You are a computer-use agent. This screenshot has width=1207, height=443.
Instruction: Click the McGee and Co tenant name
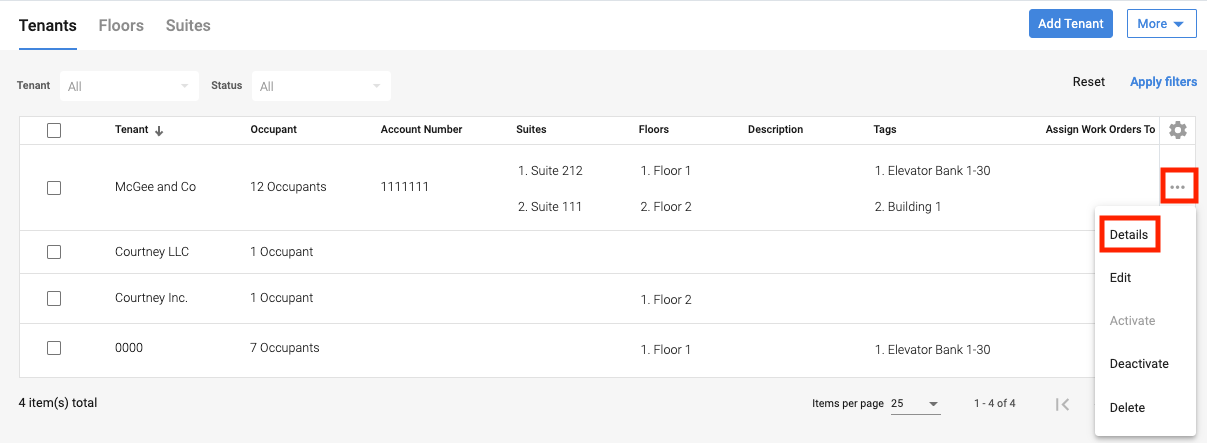click(x=155, y=187)
